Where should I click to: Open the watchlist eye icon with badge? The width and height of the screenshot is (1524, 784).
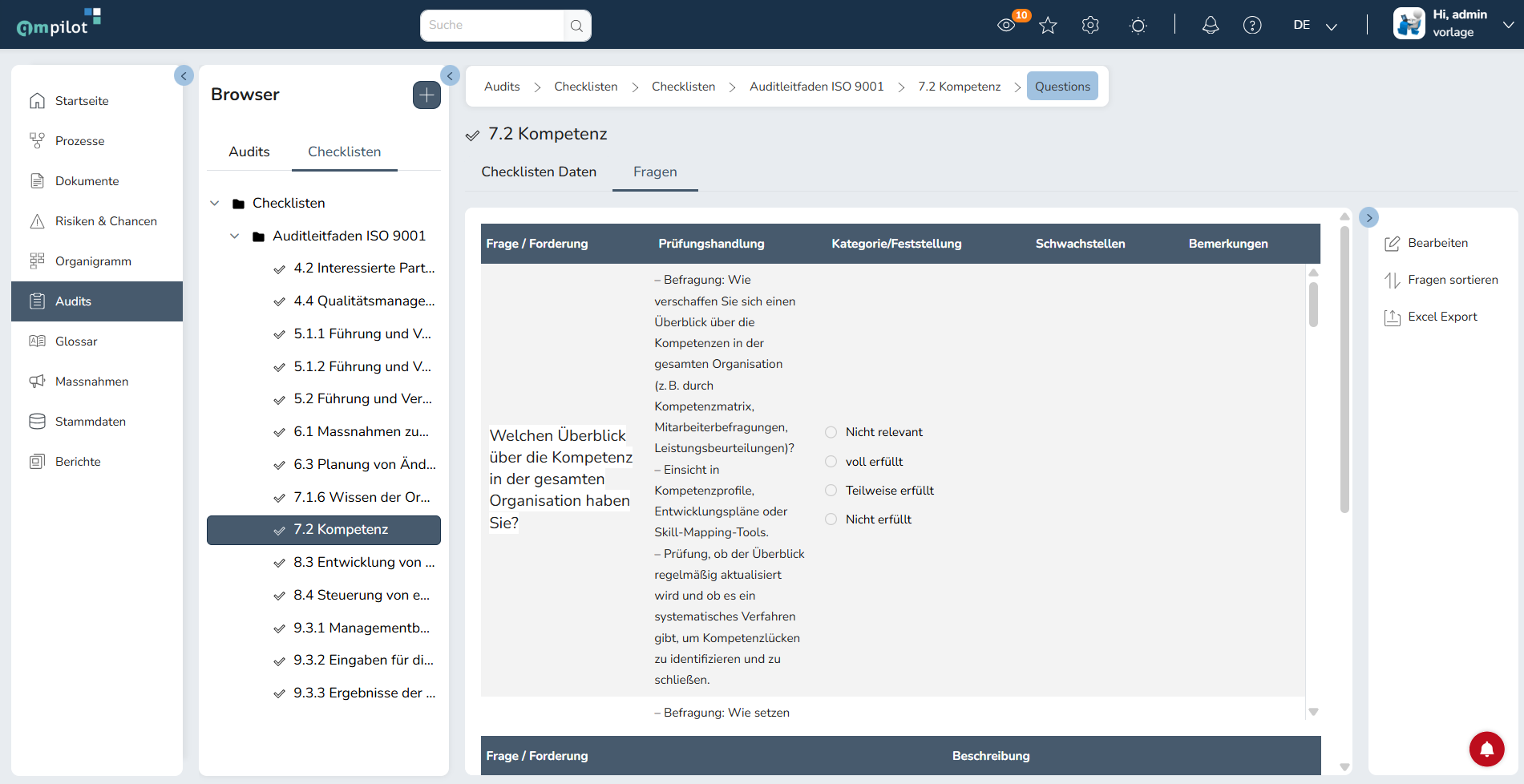point(1006,25)
